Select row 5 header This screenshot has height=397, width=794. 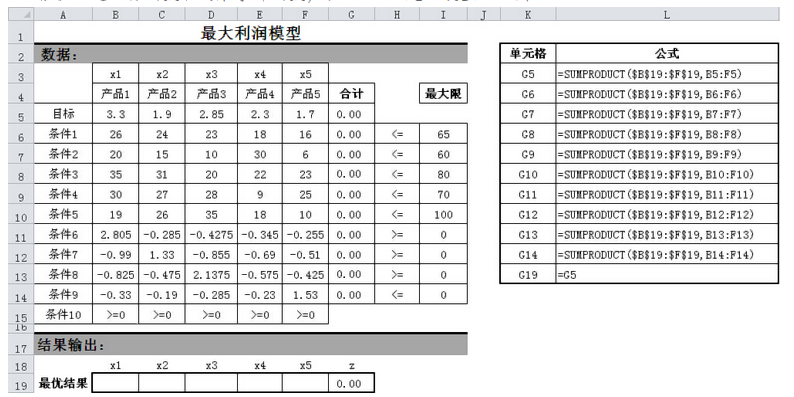pyautogui.click(x=21, y=115)
